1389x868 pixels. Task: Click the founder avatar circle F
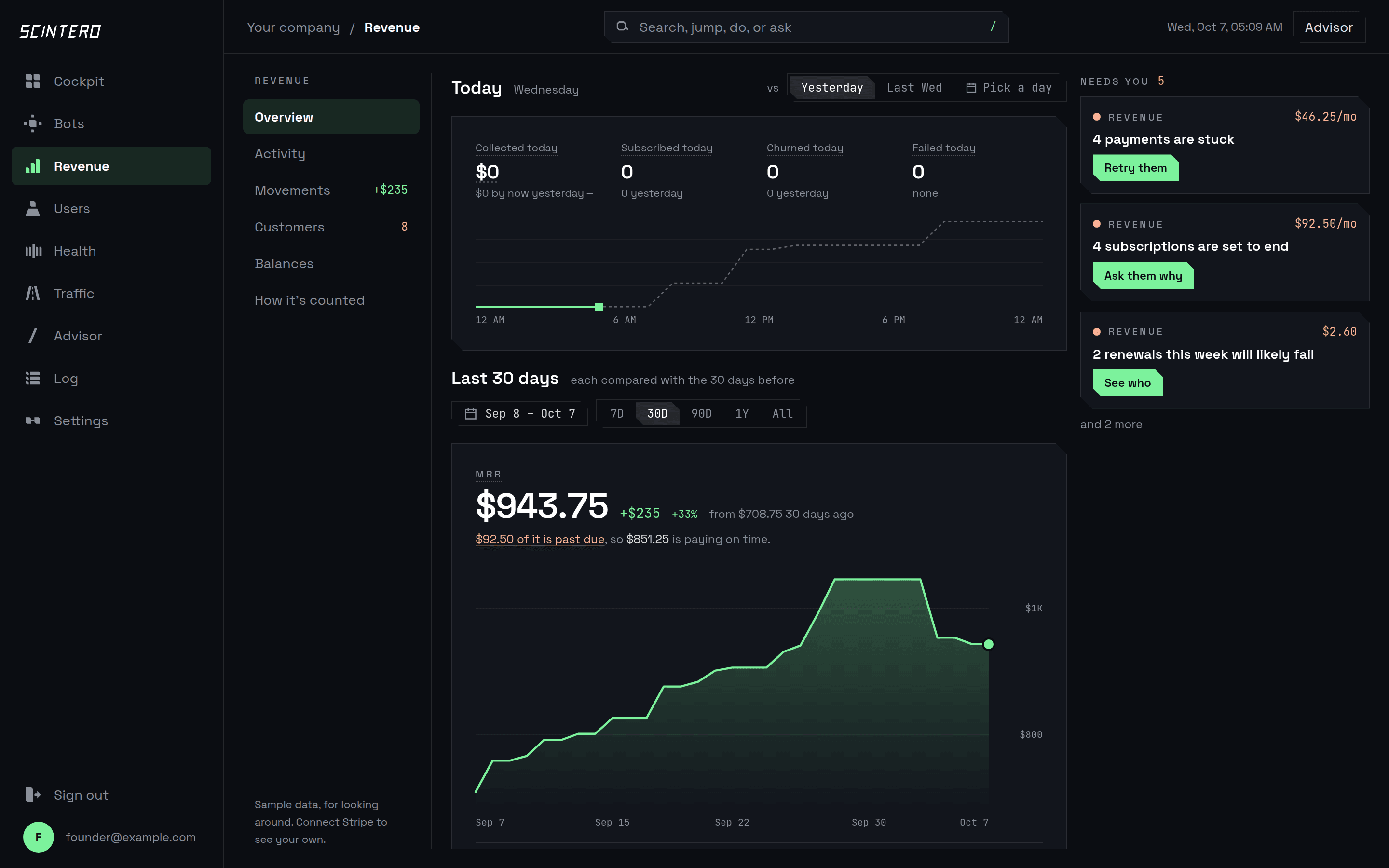(x=39, y=837)
